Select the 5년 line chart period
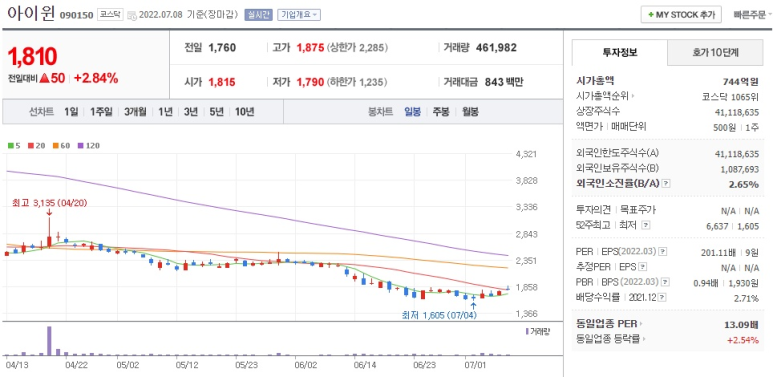The image size is (773, 377). 216,112
